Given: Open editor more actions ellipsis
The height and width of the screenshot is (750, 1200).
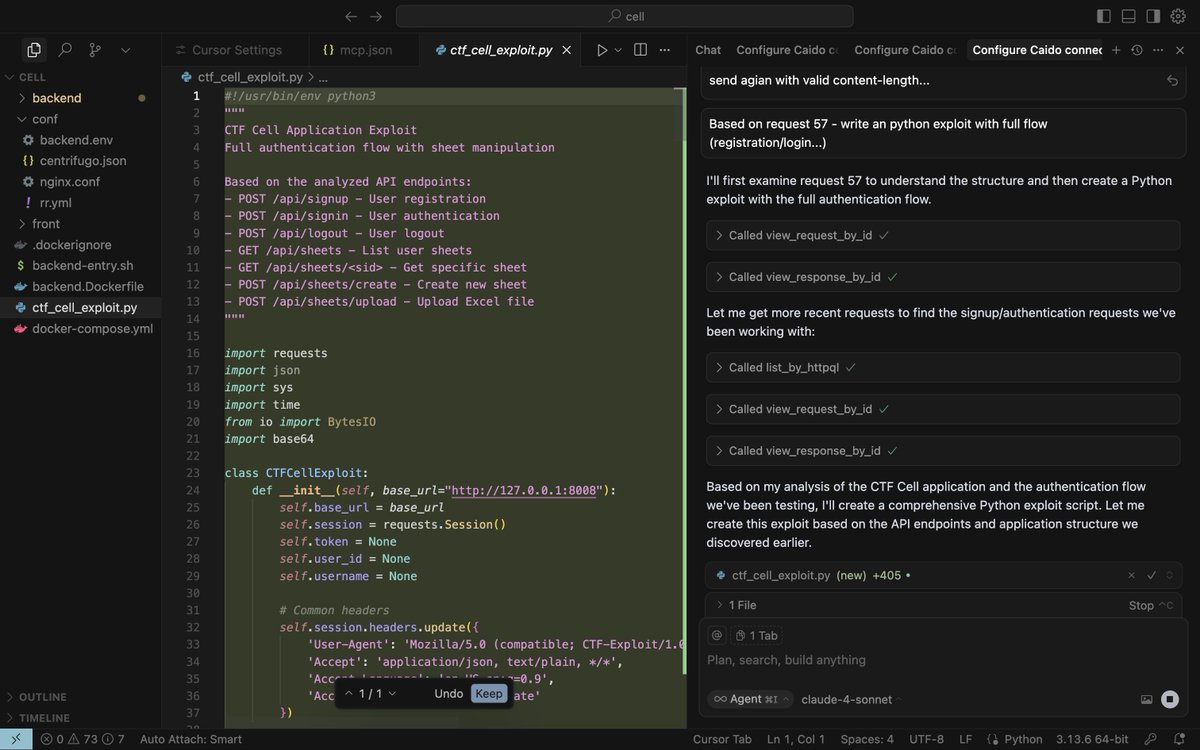Looking at the screenshot, I should coord(667,50).
